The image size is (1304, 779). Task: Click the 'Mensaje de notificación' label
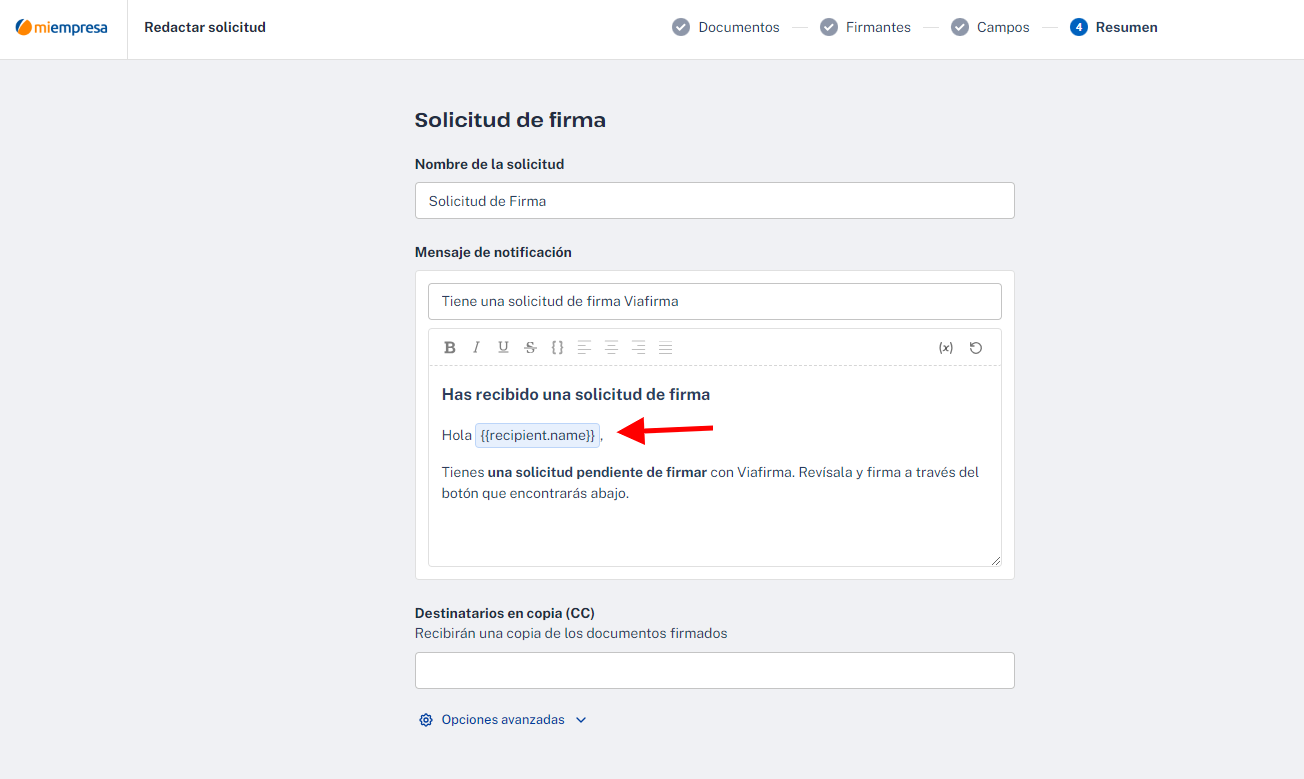tap(493, 252)
